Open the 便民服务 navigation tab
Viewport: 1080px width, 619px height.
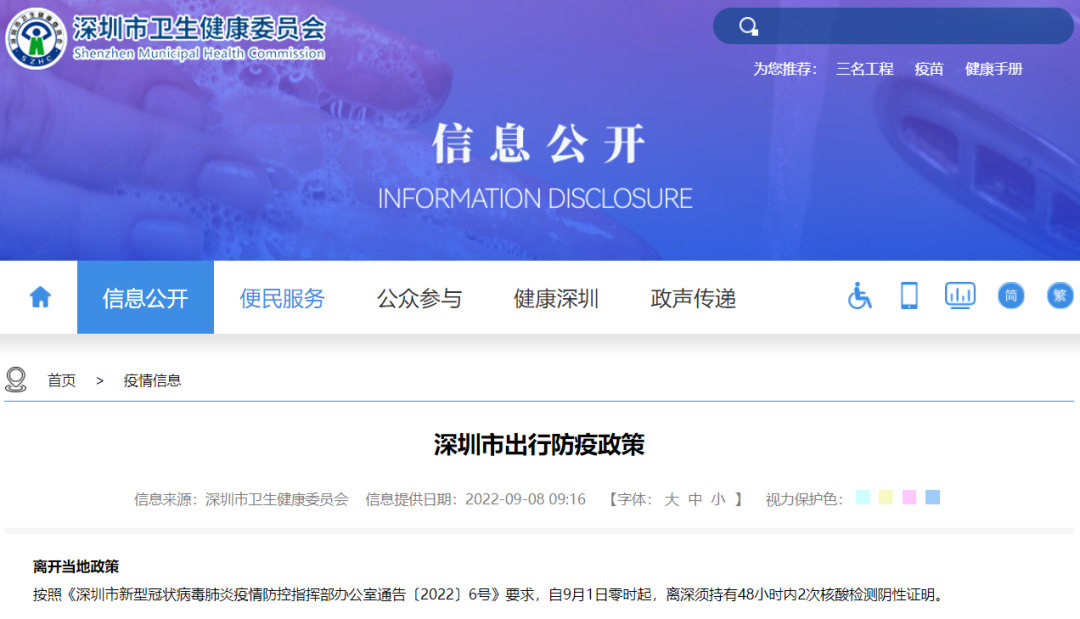[x=282, y=298]
